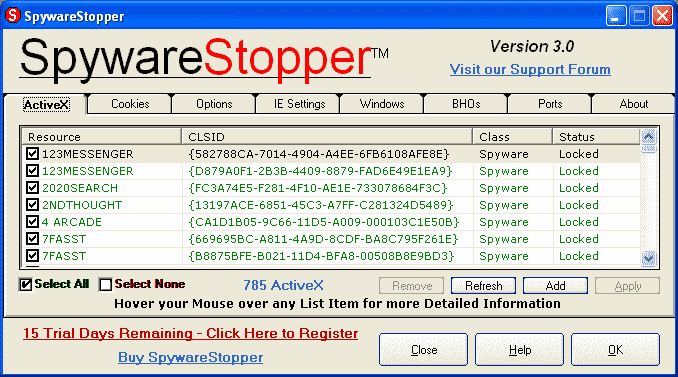The height and width of the screenshot is (377, 678).
Task: Click CLSID {B8875BFE-B021-11D4-BFA8-00508B8E9BD3}
Action: (x=321, y=256)
